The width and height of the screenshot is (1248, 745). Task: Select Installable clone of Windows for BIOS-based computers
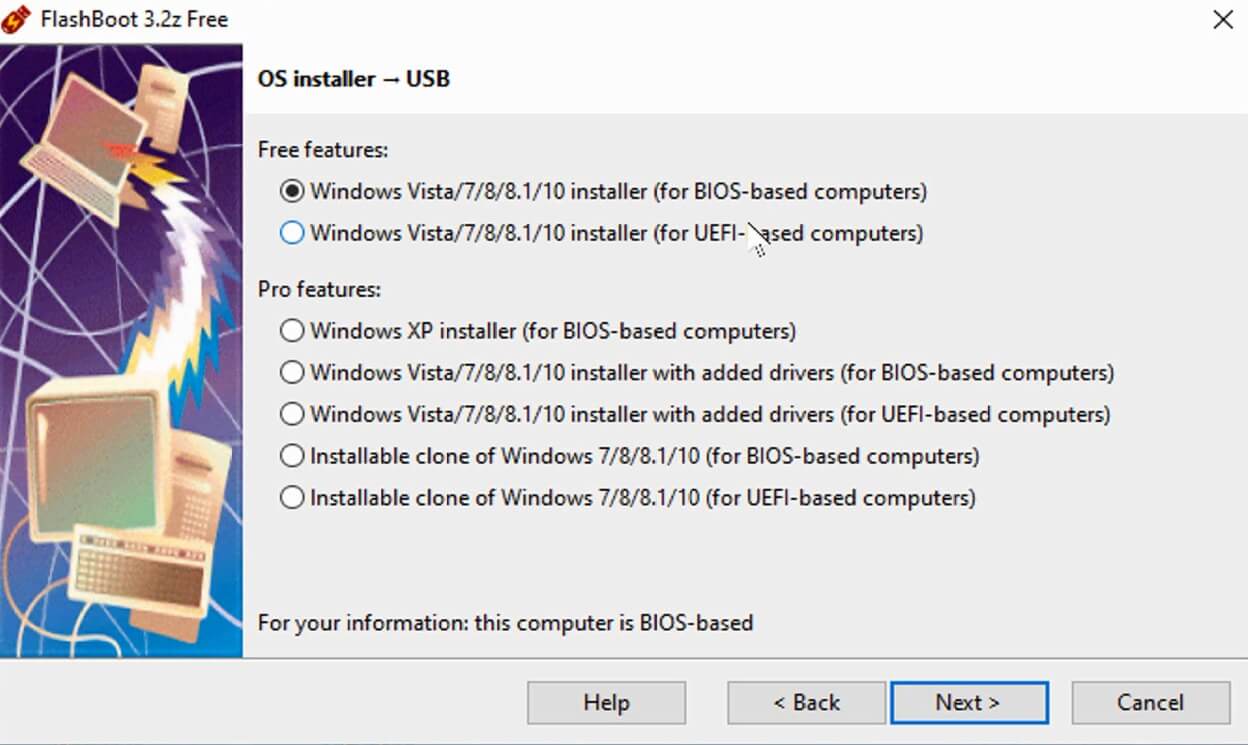pos(292,456)
